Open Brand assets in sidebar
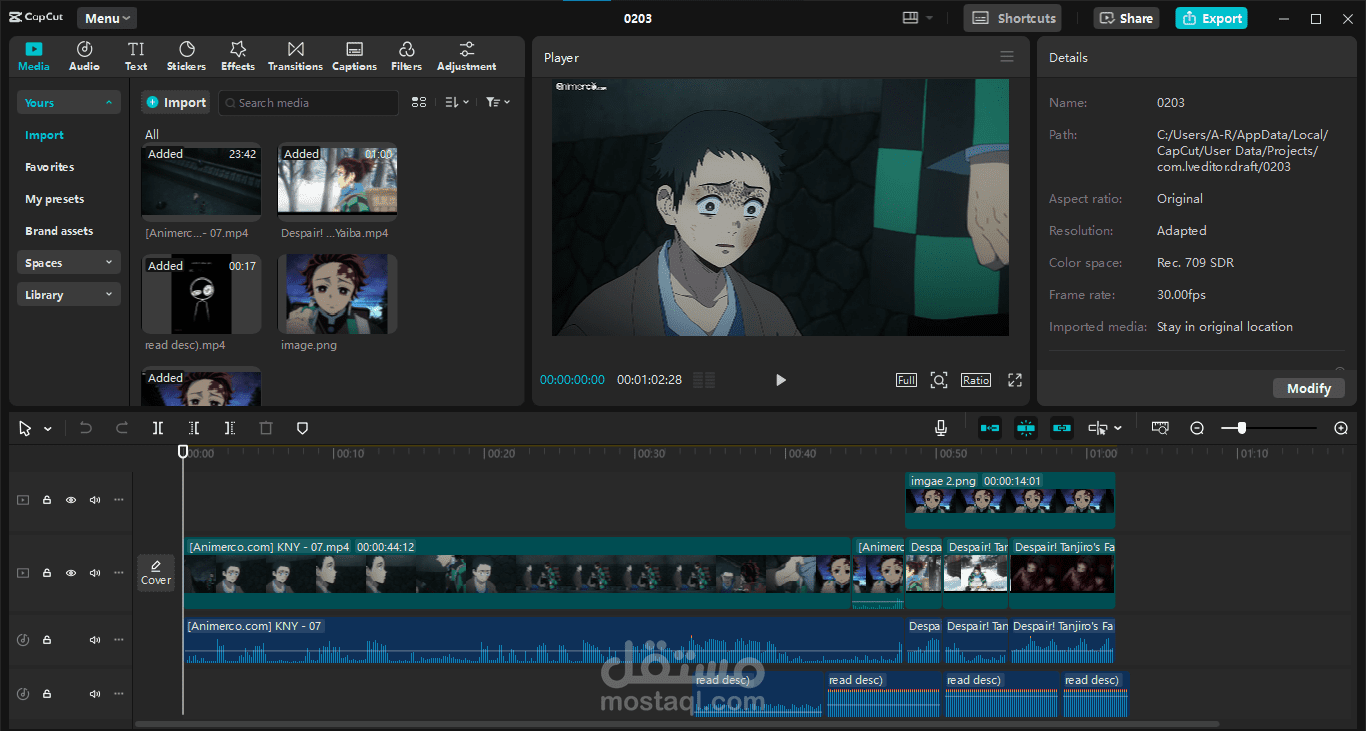 tap(59, 231)
